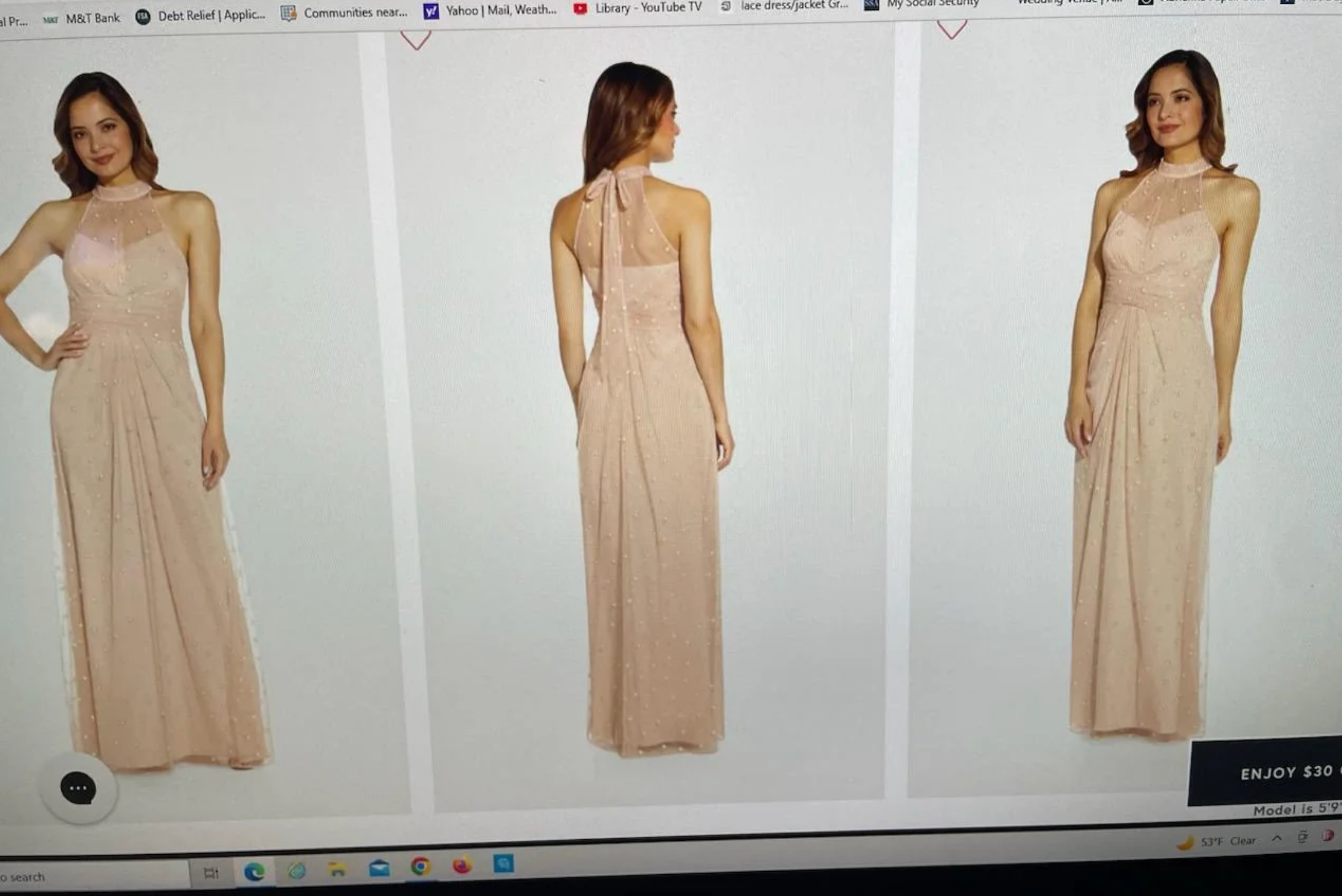Click the Windows taskbar search box
This screenshot has width=1342, height=896.
[x=94, y=876]
